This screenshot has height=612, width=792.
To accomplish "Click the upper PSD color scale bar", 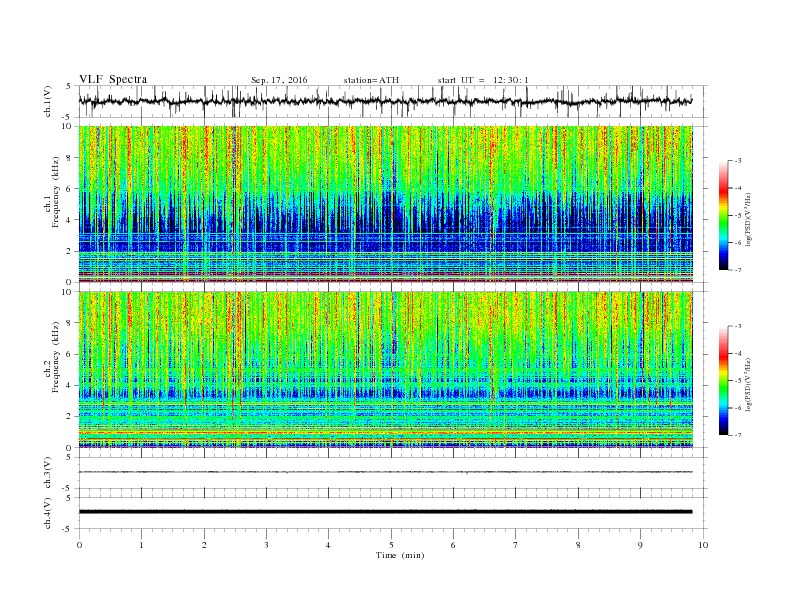I will tap(724, 215).
